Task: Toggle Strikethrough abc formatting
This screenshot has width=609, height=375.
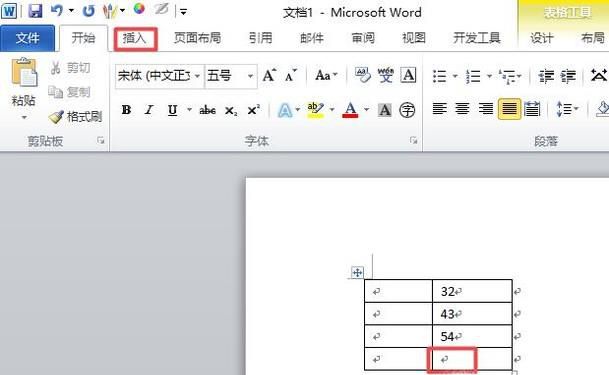Action: pyautogui.click(x=207, y=110)
